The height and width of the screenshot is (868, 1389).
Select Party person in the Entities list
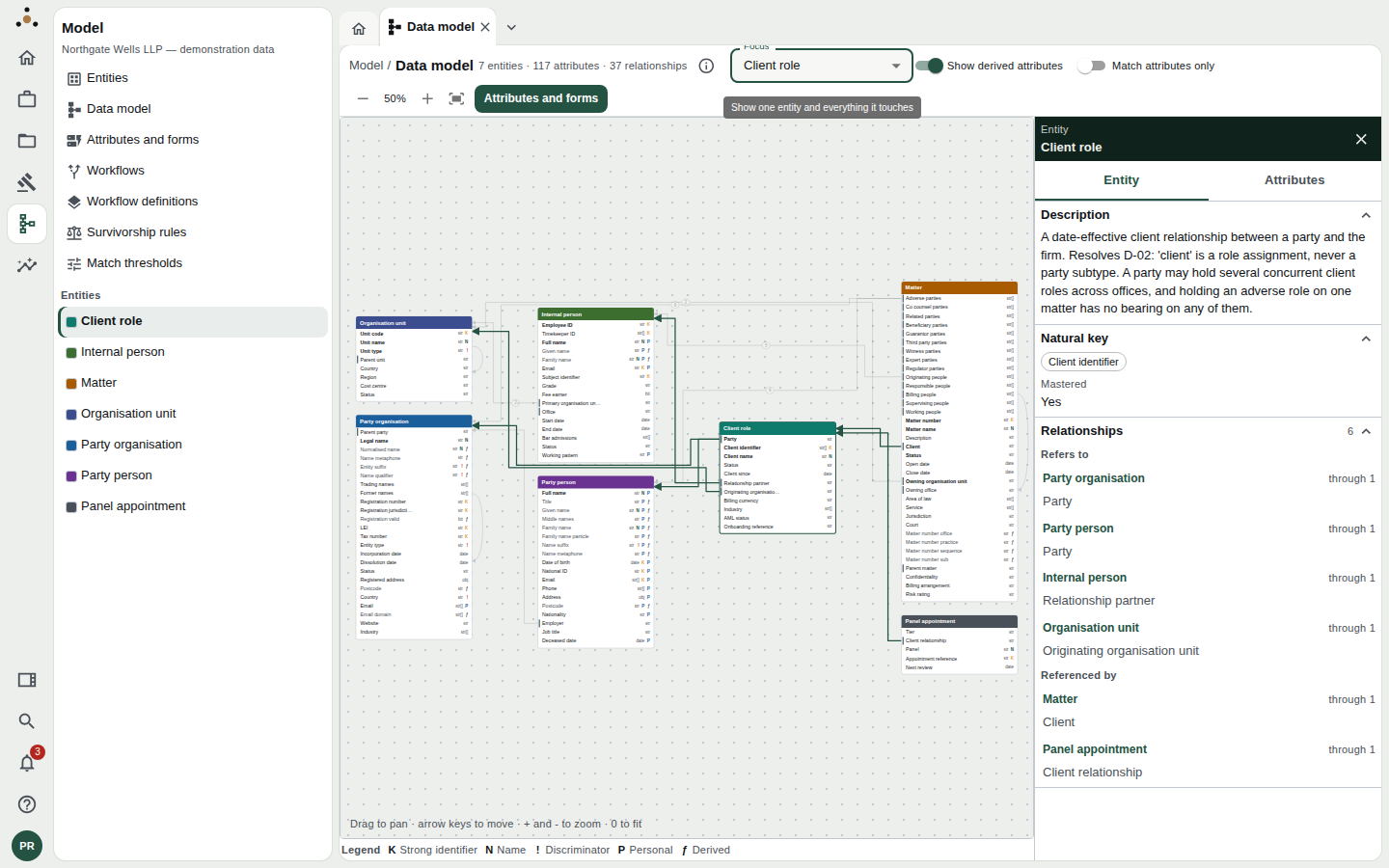pos(193,475)
